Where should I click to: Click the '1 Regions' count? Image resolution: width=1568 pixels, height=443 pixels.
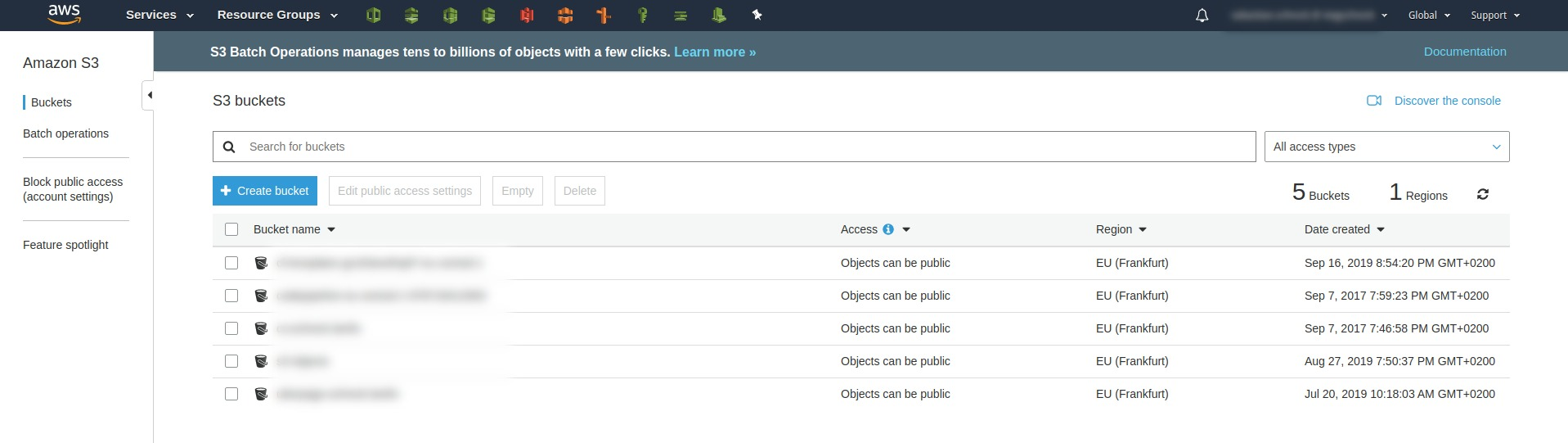tap(1418, 193)
